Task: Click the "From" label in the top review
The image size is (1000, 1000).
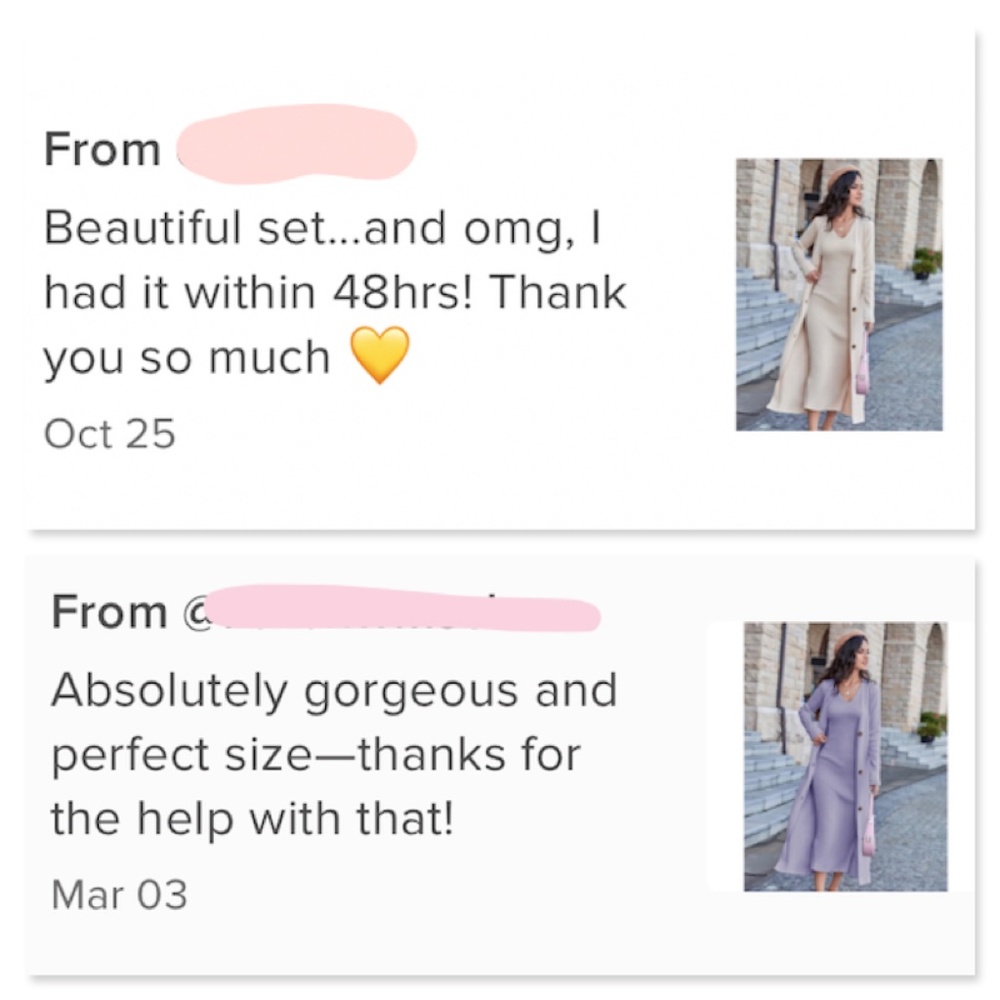Action: pyautogui.click(x=102, y=149)
